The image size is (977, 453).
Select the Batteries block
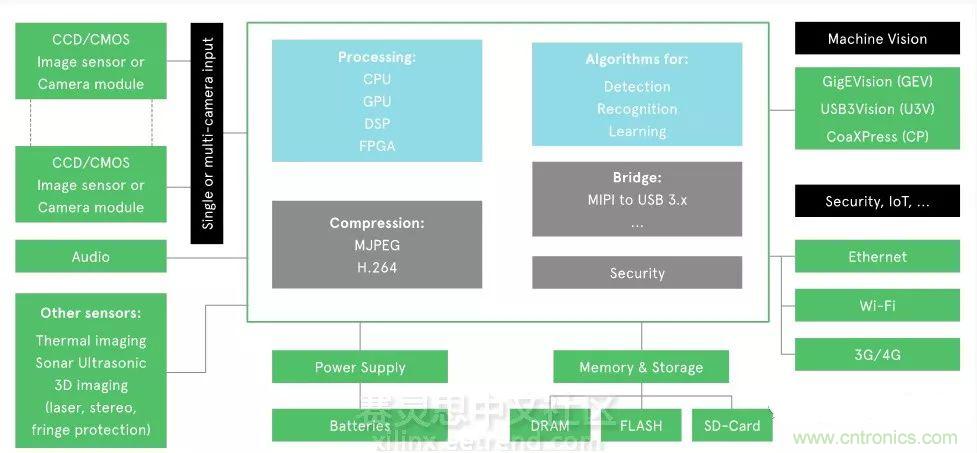(x=360, y=425)
